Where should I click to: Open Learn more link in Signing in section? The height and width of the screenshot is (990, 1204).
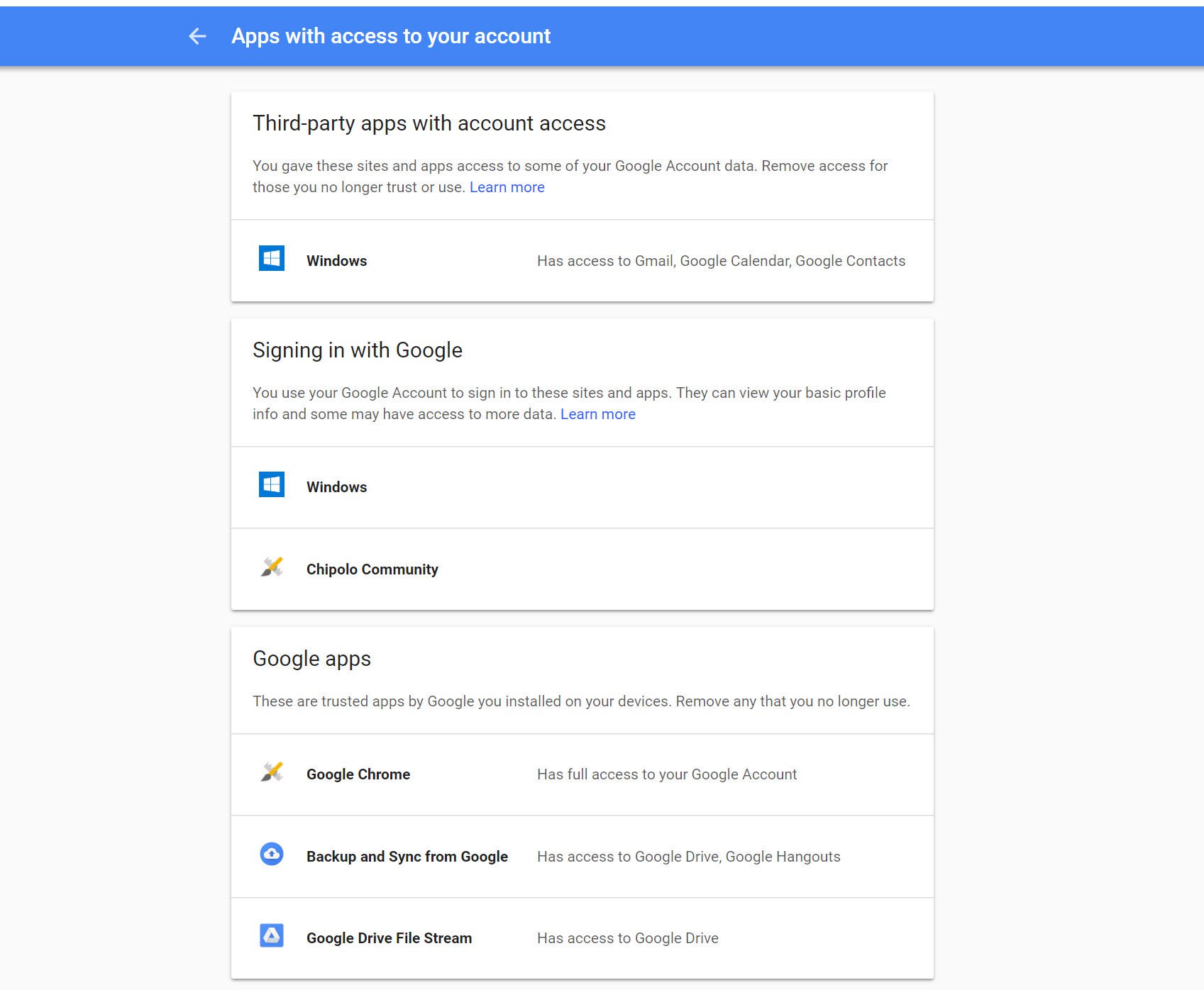(598, 414)
